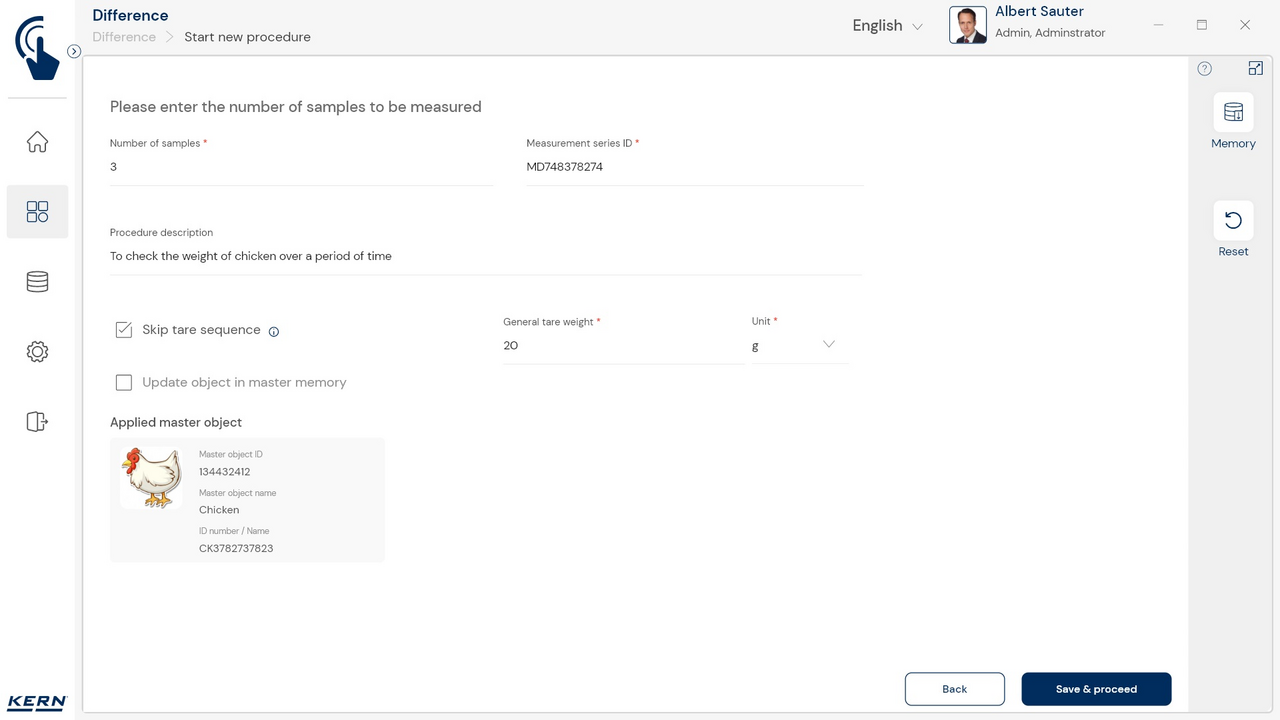Click the expand view icon beside help
The height and width of the screenshot is (720, 1280).
1256,69
